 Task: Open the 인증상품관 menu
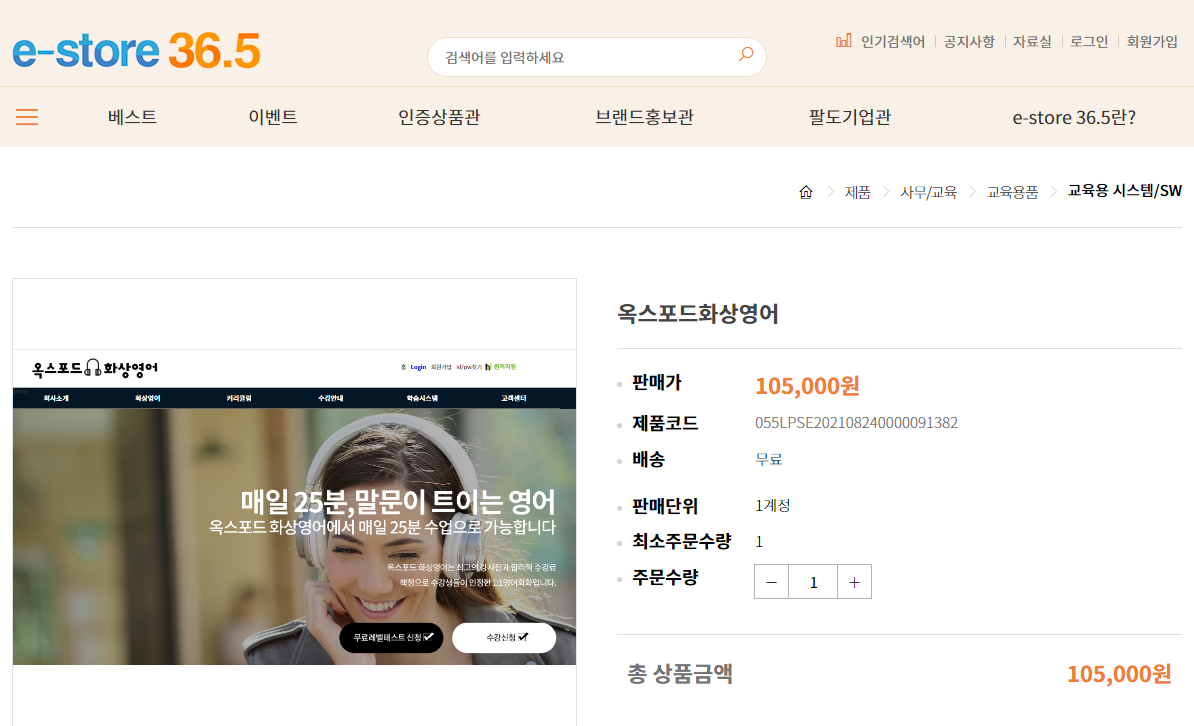439,117
